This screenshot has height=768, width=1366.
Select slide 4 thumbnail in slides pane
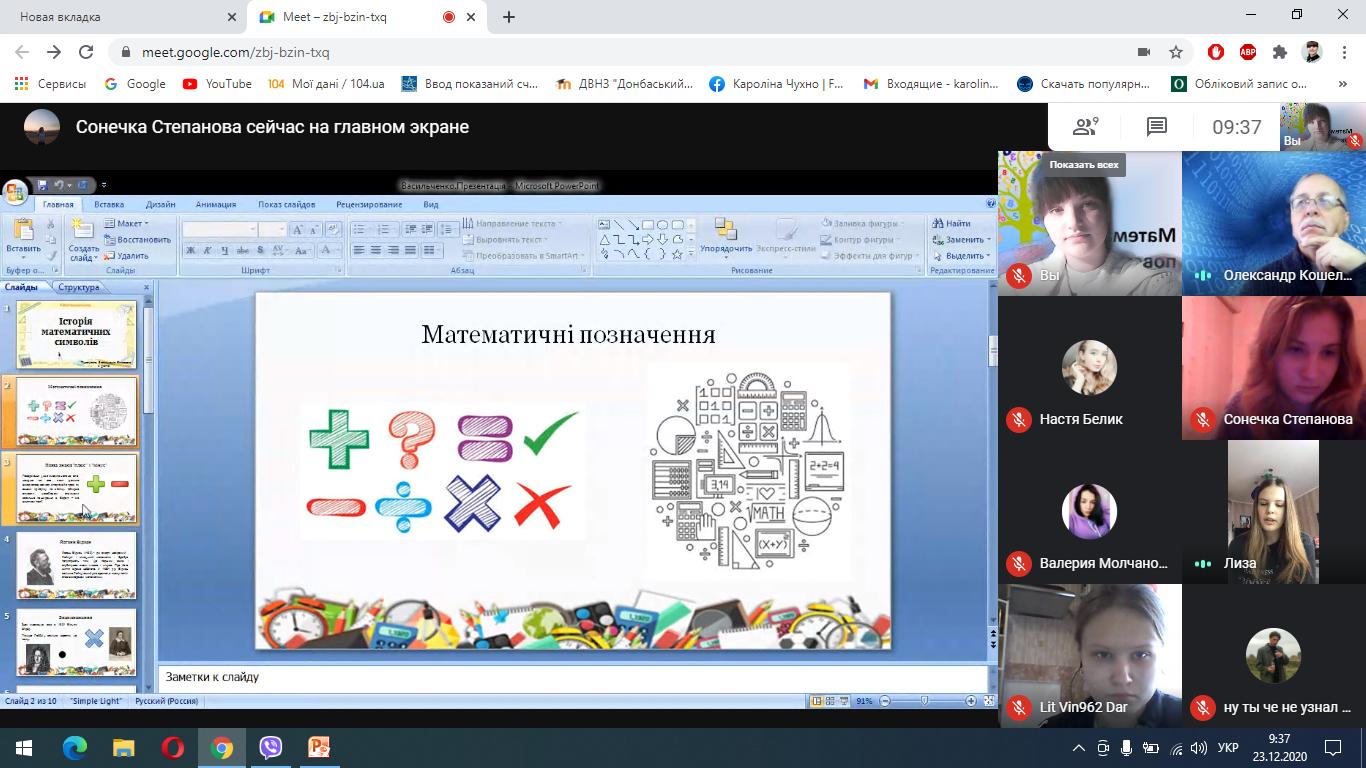76,565
